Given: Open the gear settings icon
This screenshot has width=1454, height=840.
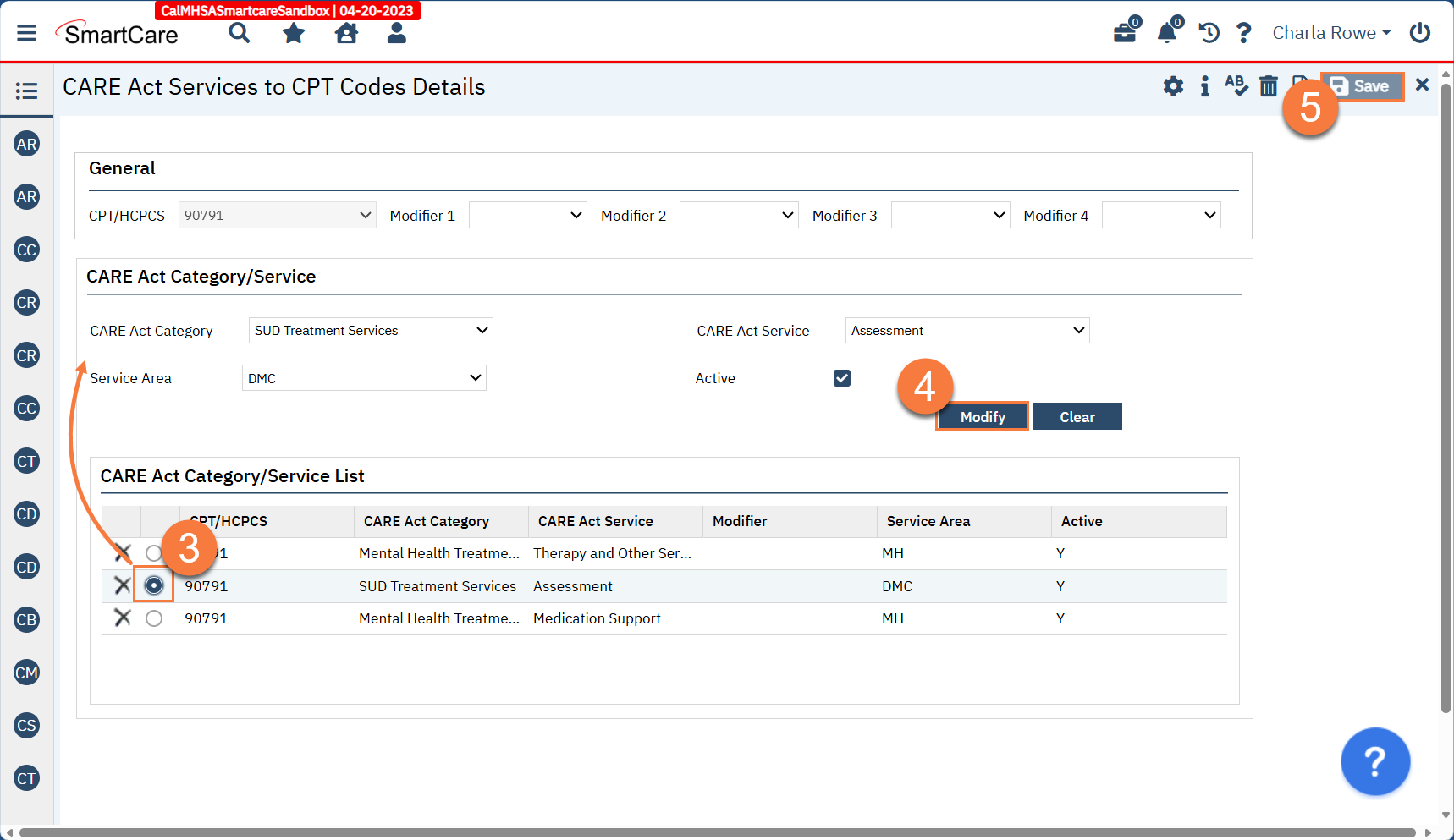Looking at the screenshot, I should point(1173,86).
